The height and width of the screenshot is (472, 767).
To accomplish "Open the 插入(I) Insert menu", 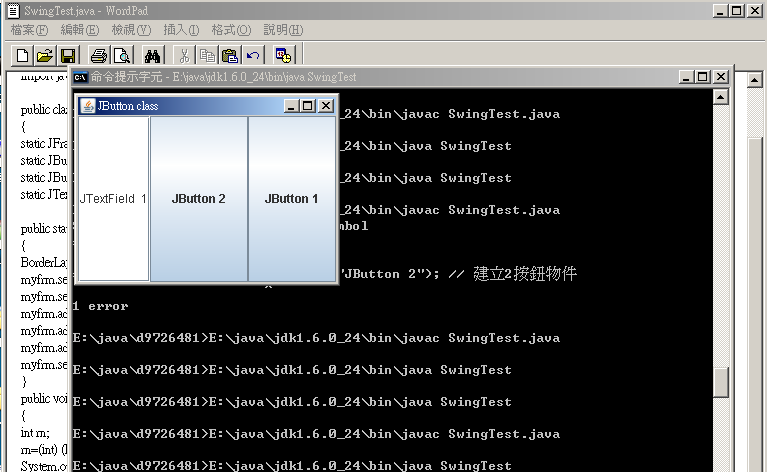I will [181, 30].
